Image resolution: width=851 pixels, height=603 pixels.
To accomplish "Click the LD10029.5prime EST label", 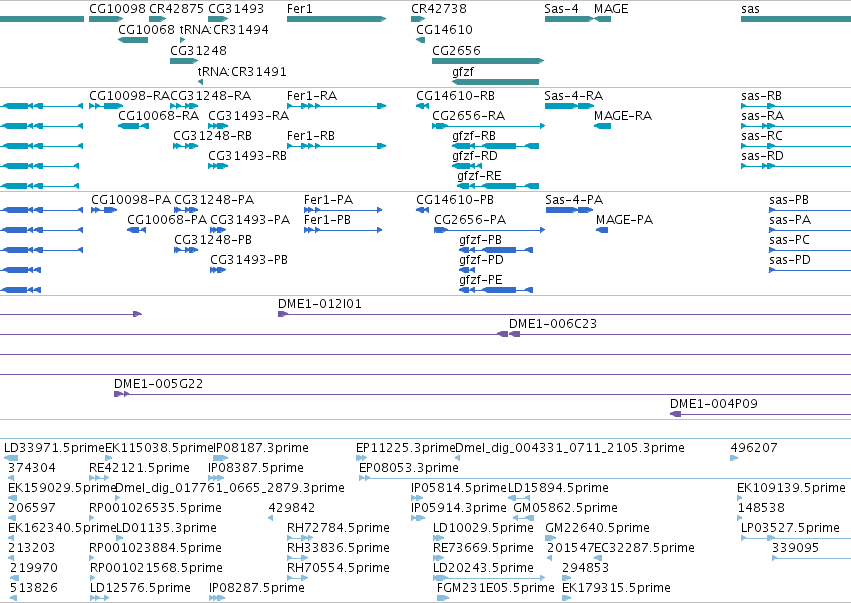I will pyautogui.click(x=483, y=528).
